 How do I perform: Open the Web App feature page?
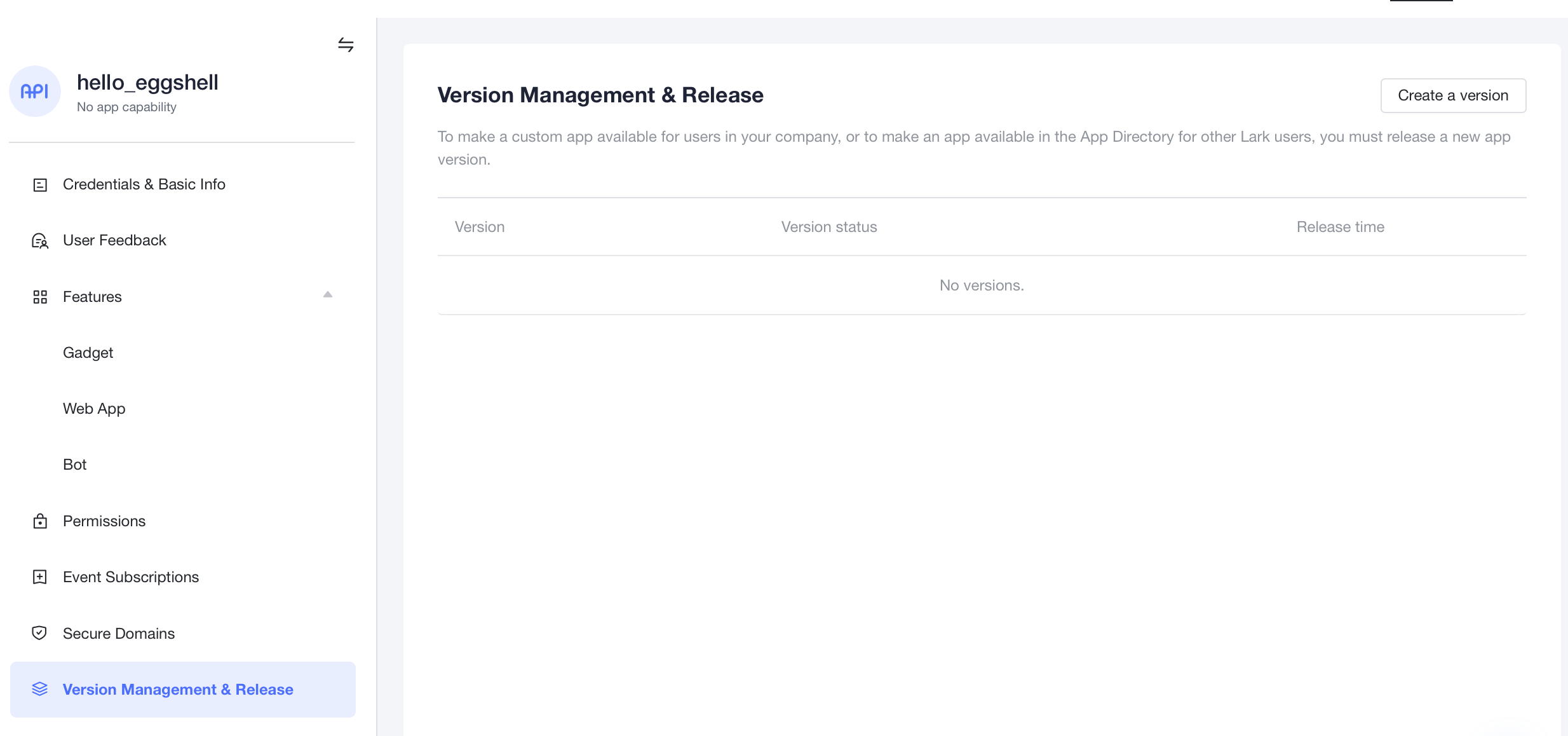(x=94, y=409)
